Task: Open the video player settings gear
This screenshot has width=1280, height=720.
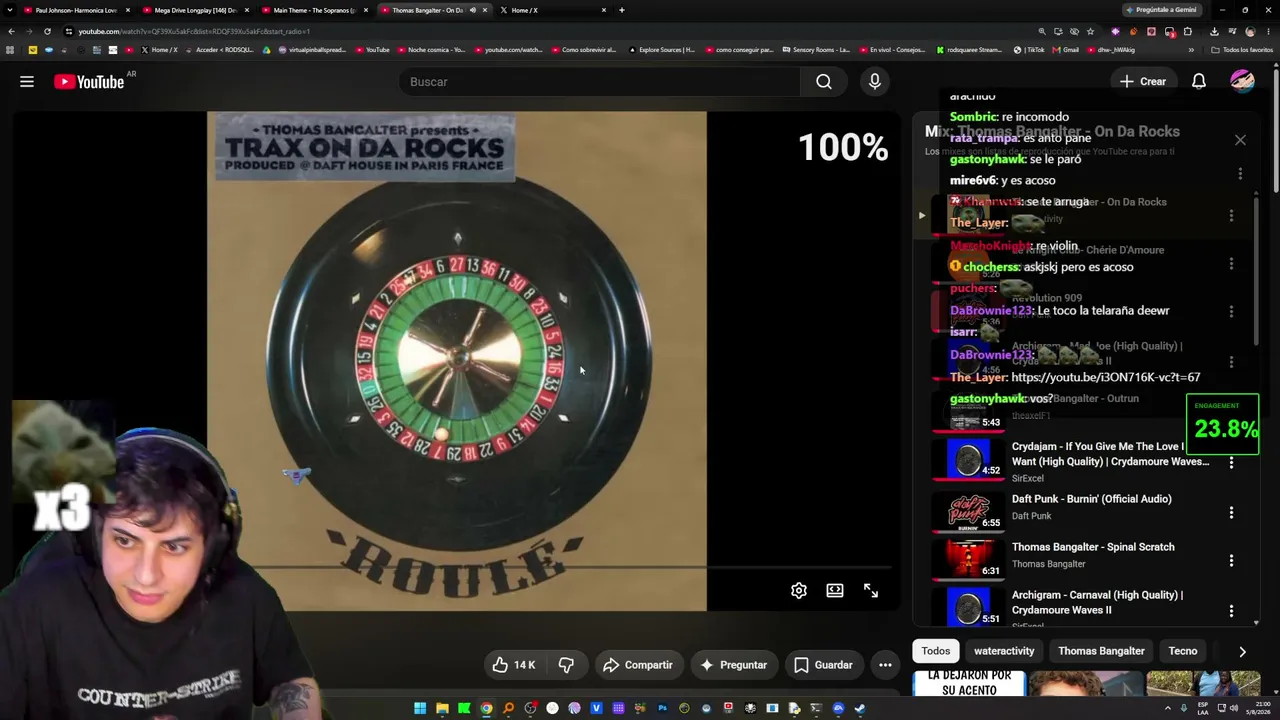Action: pos(799,591)
